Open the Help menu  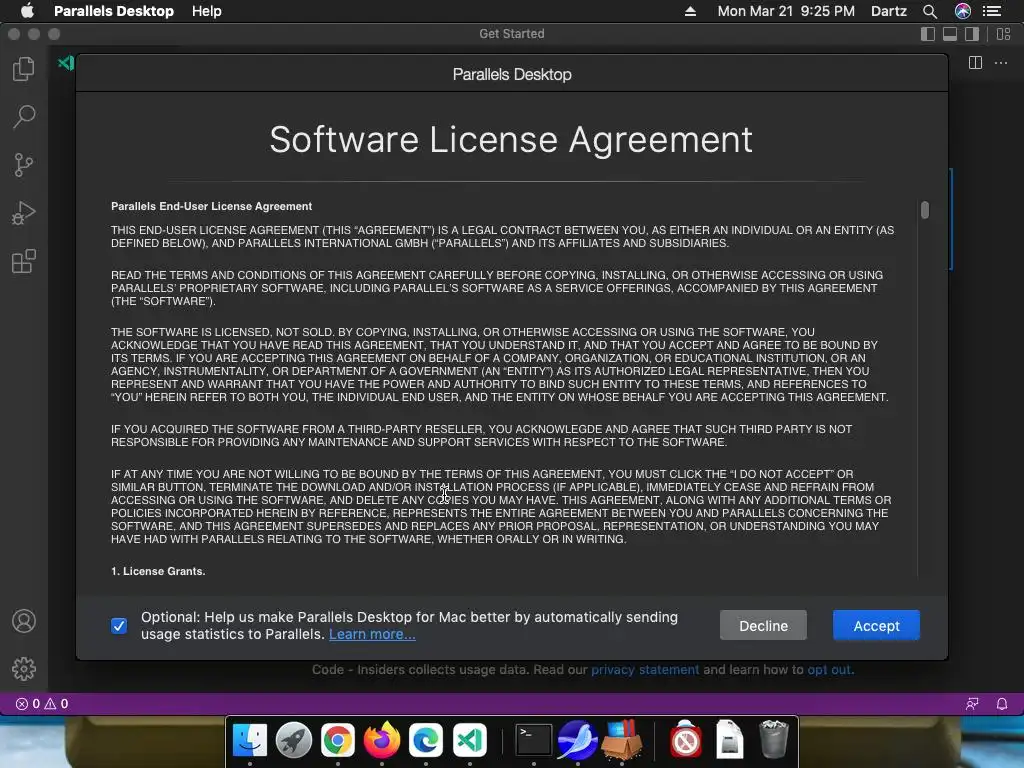point(206,11)
